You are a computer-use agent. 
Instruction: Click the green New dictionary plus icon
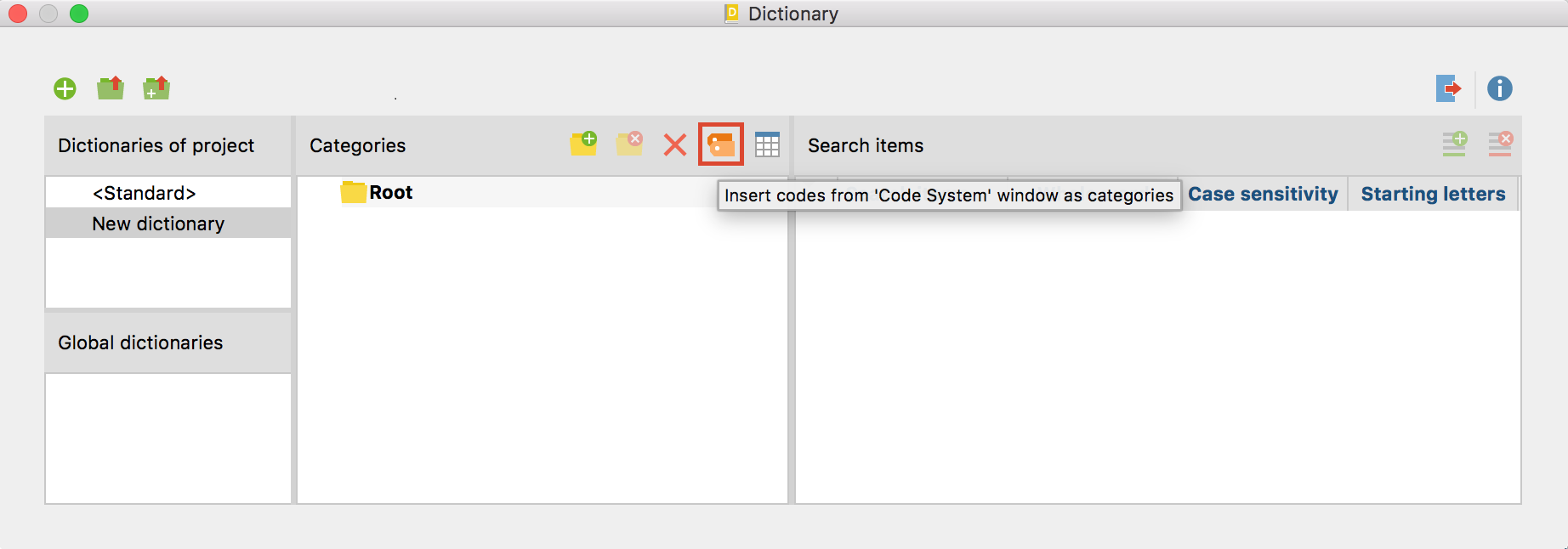tap(65, 88)
